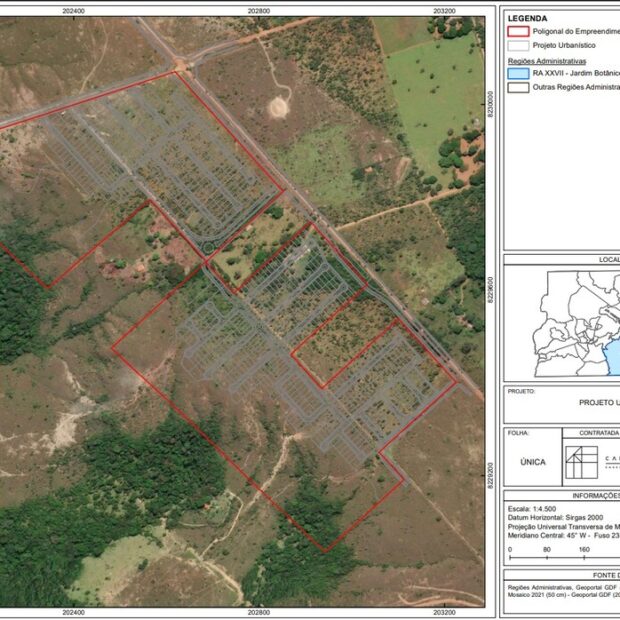Click the 160 mark on scale bar
The height and width of the screenshot is (620, 620).
point(584,549)
